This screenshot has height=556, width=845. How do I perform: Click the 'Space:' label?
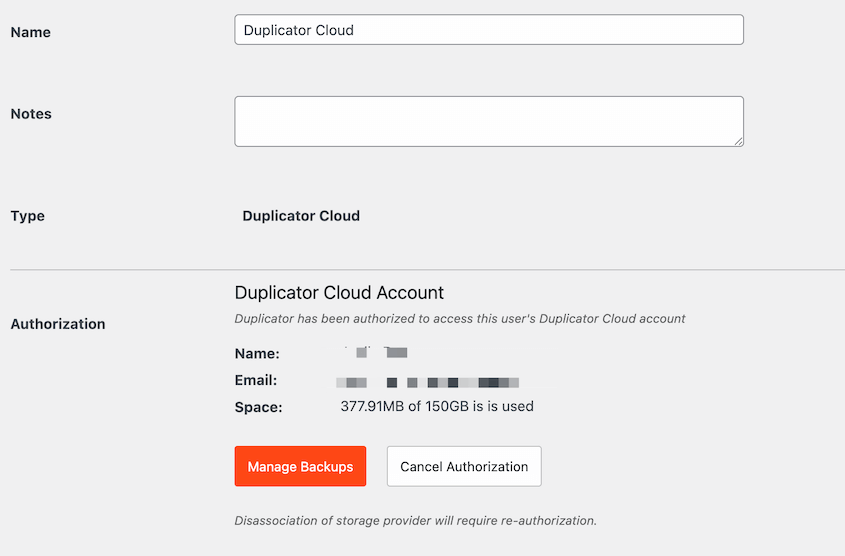258,407
